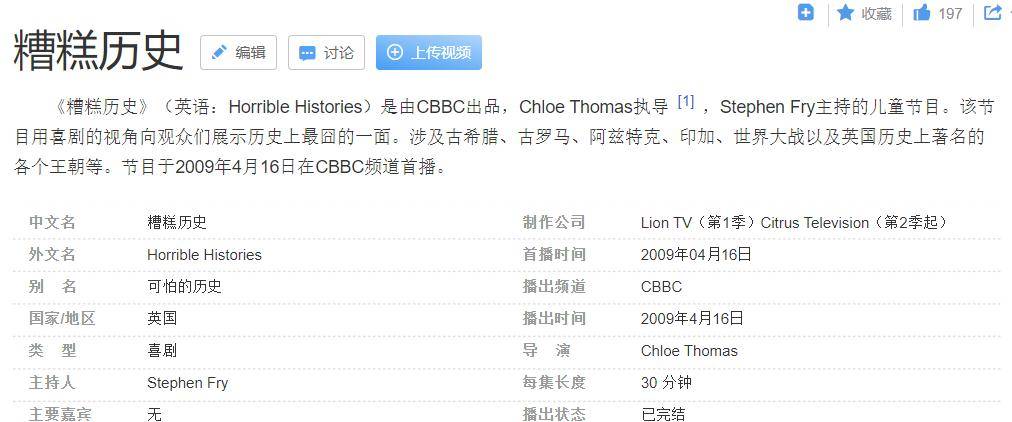Click the page title 糟糕历史
This screenshot has height=422, width=1012.
click(99, 51)
